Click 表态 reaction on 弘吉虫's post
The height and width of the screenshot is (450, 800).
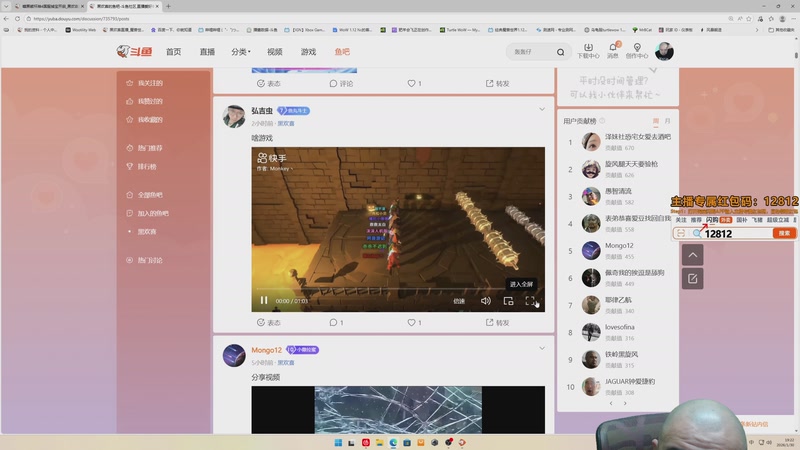tap(268, 322)
